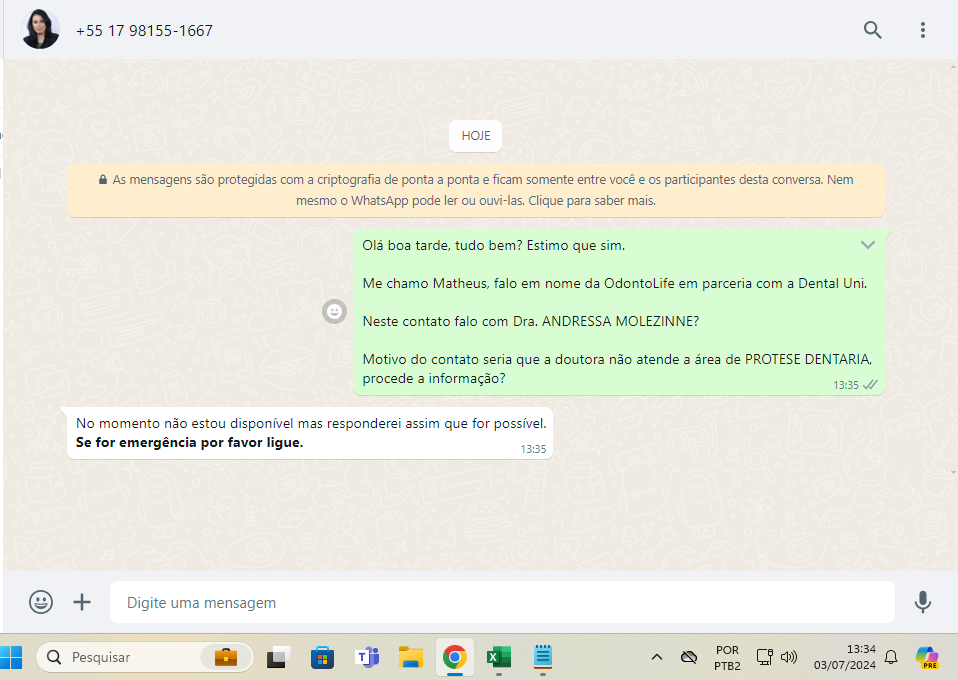
Task: Open the three-dot chat menu
Action: coord(922,30)
